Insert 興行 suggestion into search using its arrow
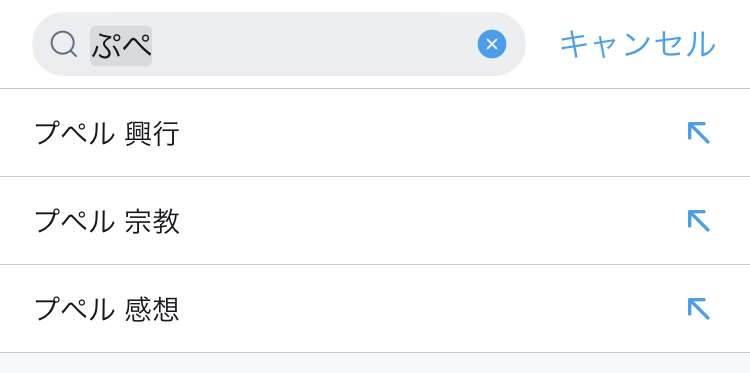 (699, 133)
